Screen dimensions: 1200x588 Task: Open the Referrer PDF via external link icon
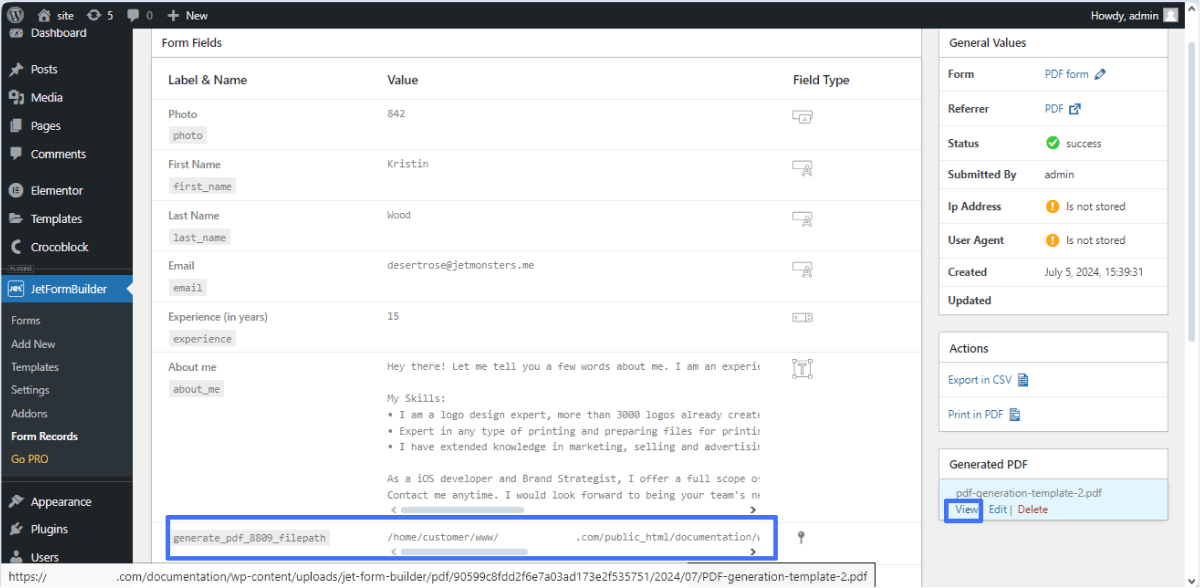tap(1072, 108)
